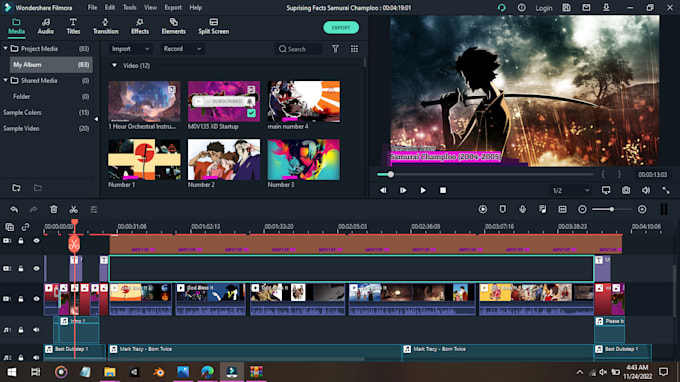The image size is (680, 382).
Task: Open the Import dropdown
Action: click(x=130, y=49)
